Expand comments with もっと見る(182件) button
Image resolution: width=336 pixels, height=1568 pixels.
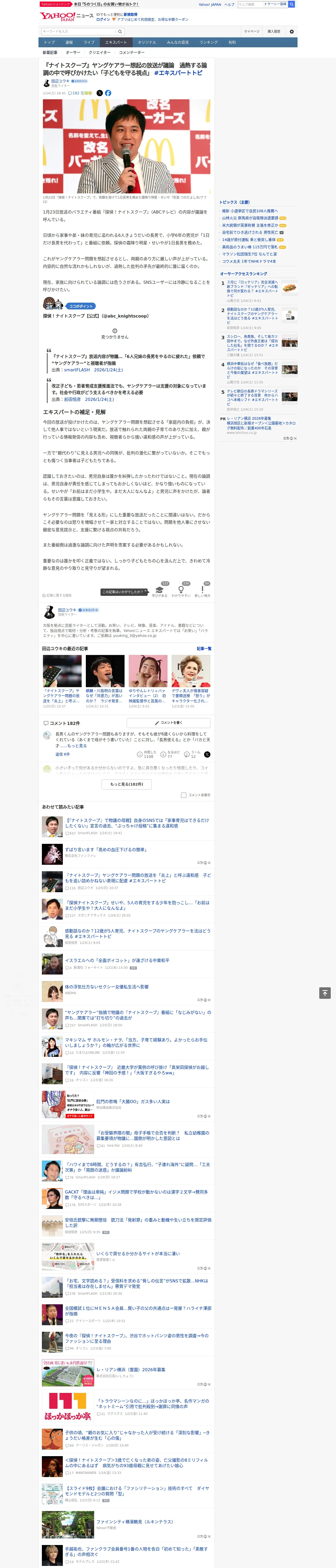(x=127, y=784)
